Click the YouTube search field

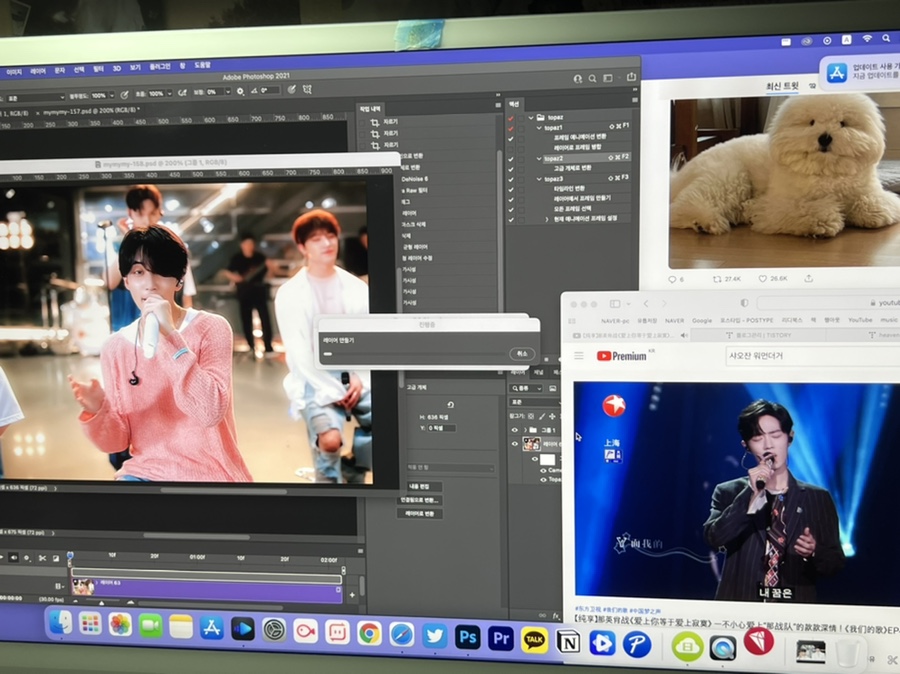pos(813,355)
